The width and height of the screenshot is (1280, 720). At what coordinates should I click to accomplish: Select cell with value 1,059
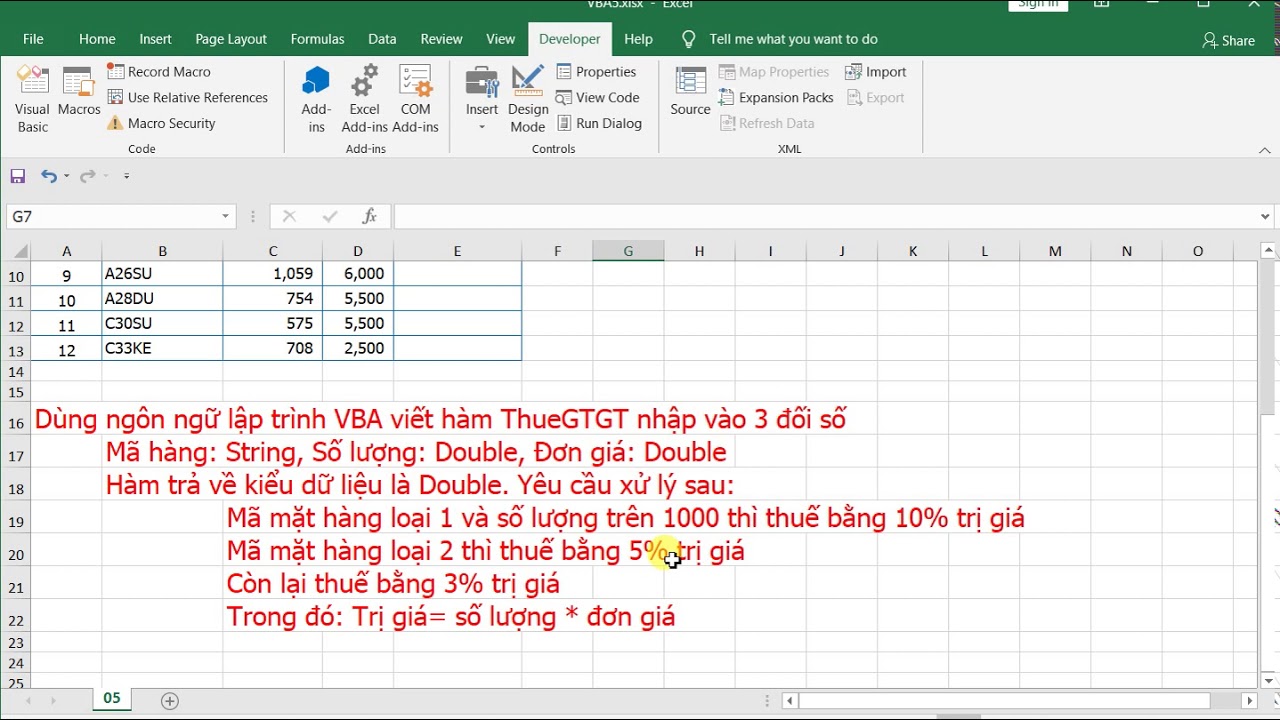pyautogui.click(x=273, y=274)
